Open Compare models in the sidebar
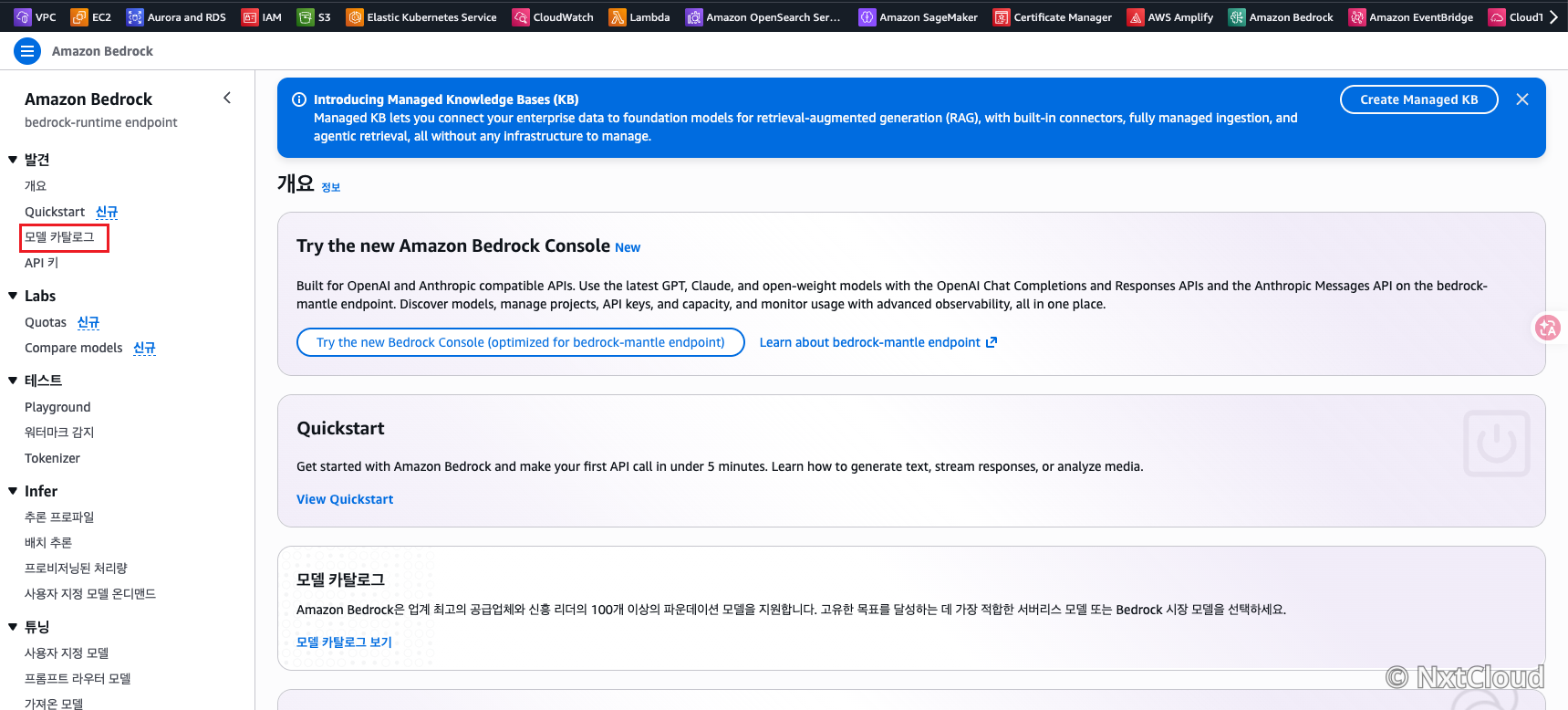The image size is (1568, 710). (x=74, y=348)
